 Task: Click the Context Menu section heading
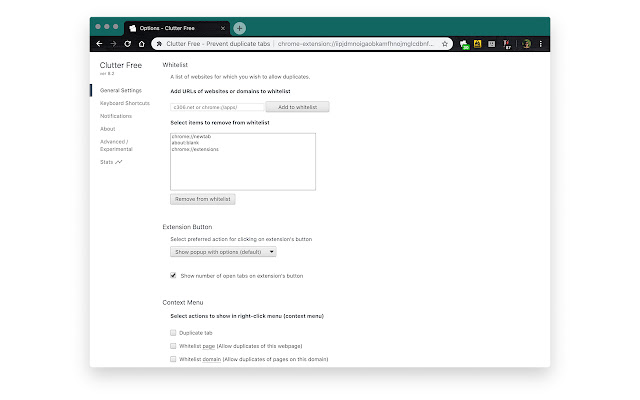click(x=183, y=302)
